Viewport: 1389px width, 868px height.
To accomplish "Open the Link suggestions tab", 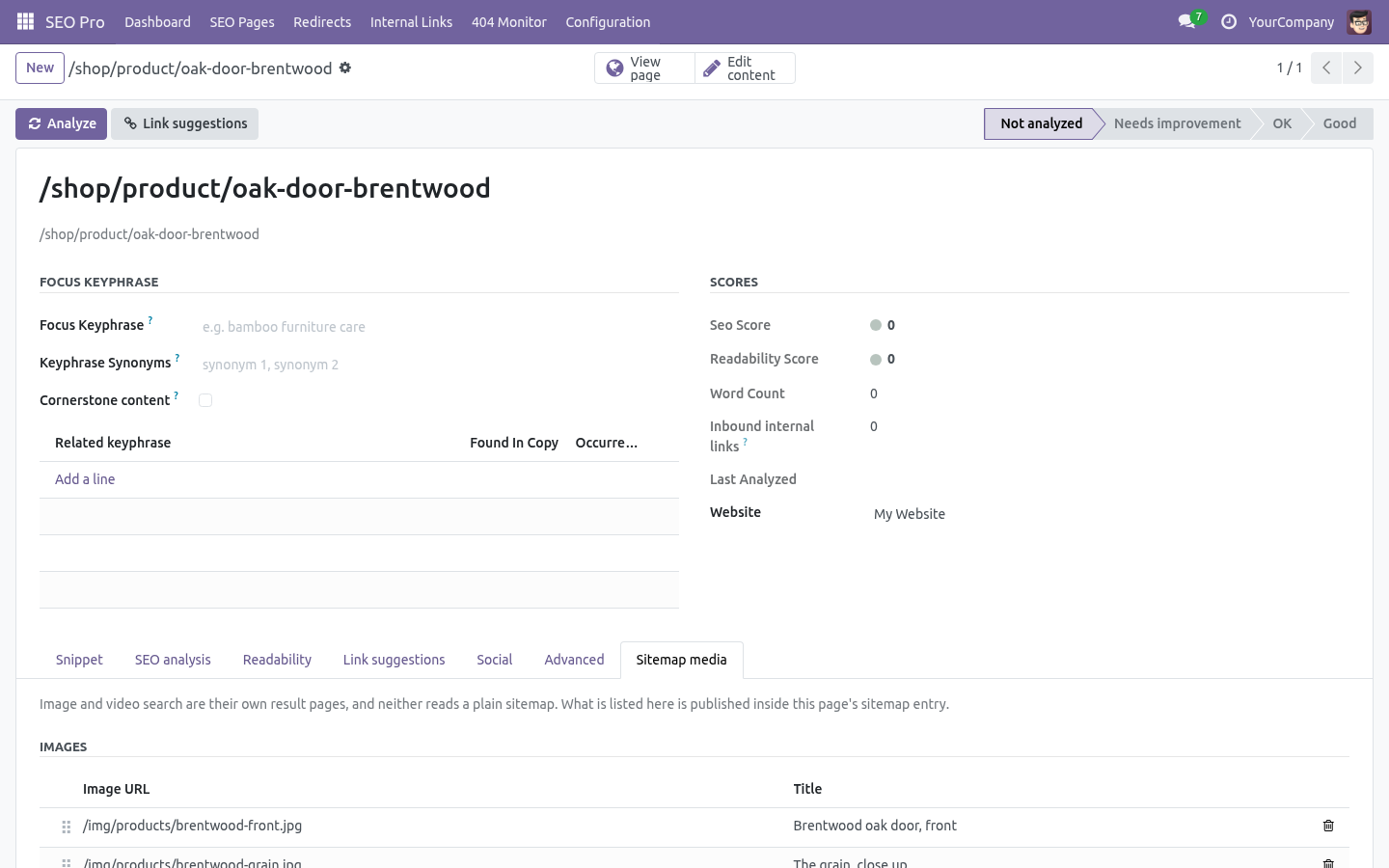I will click(x=394, y=660).
